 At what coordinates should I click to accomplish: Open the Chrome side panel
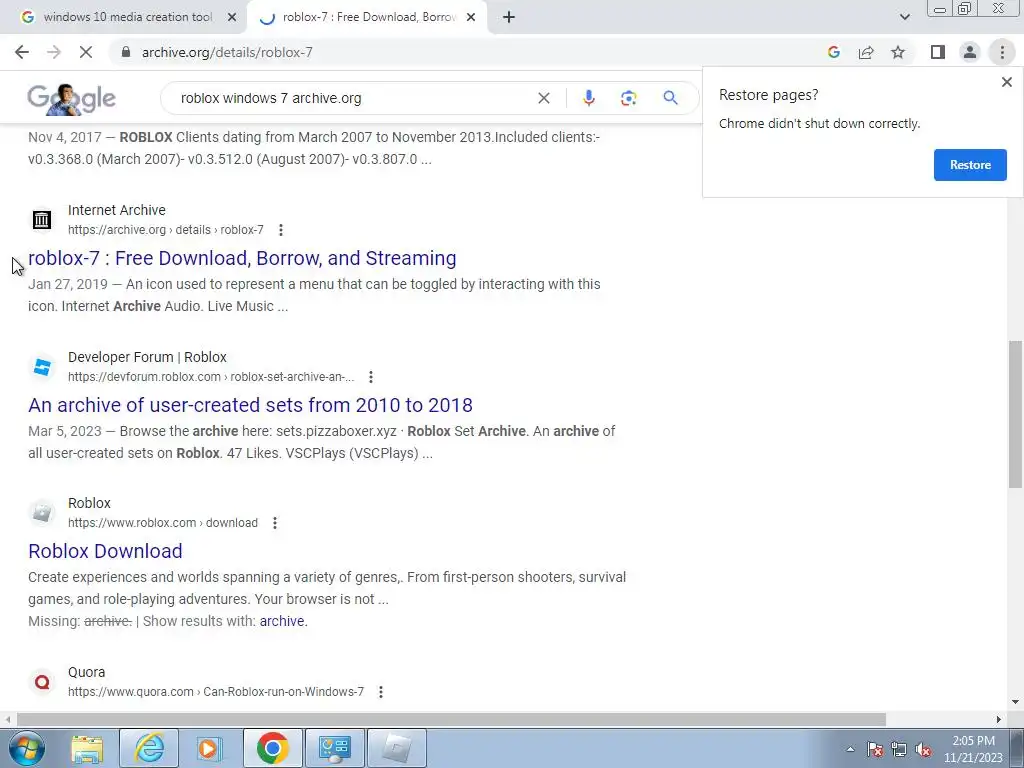(x=938, y=52)
